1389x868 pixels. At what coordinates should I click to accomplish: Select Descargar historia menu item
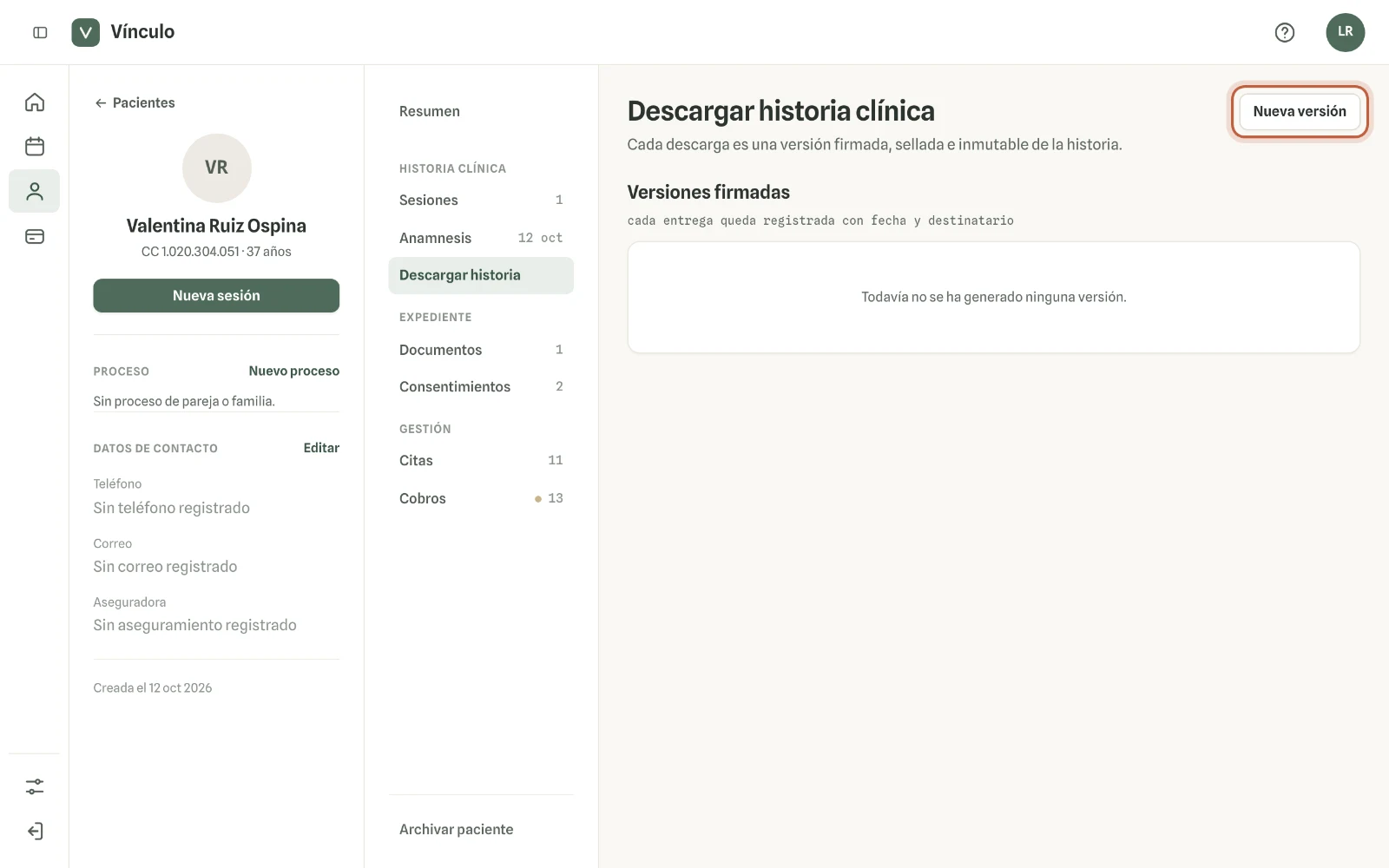tap(481, 275)
